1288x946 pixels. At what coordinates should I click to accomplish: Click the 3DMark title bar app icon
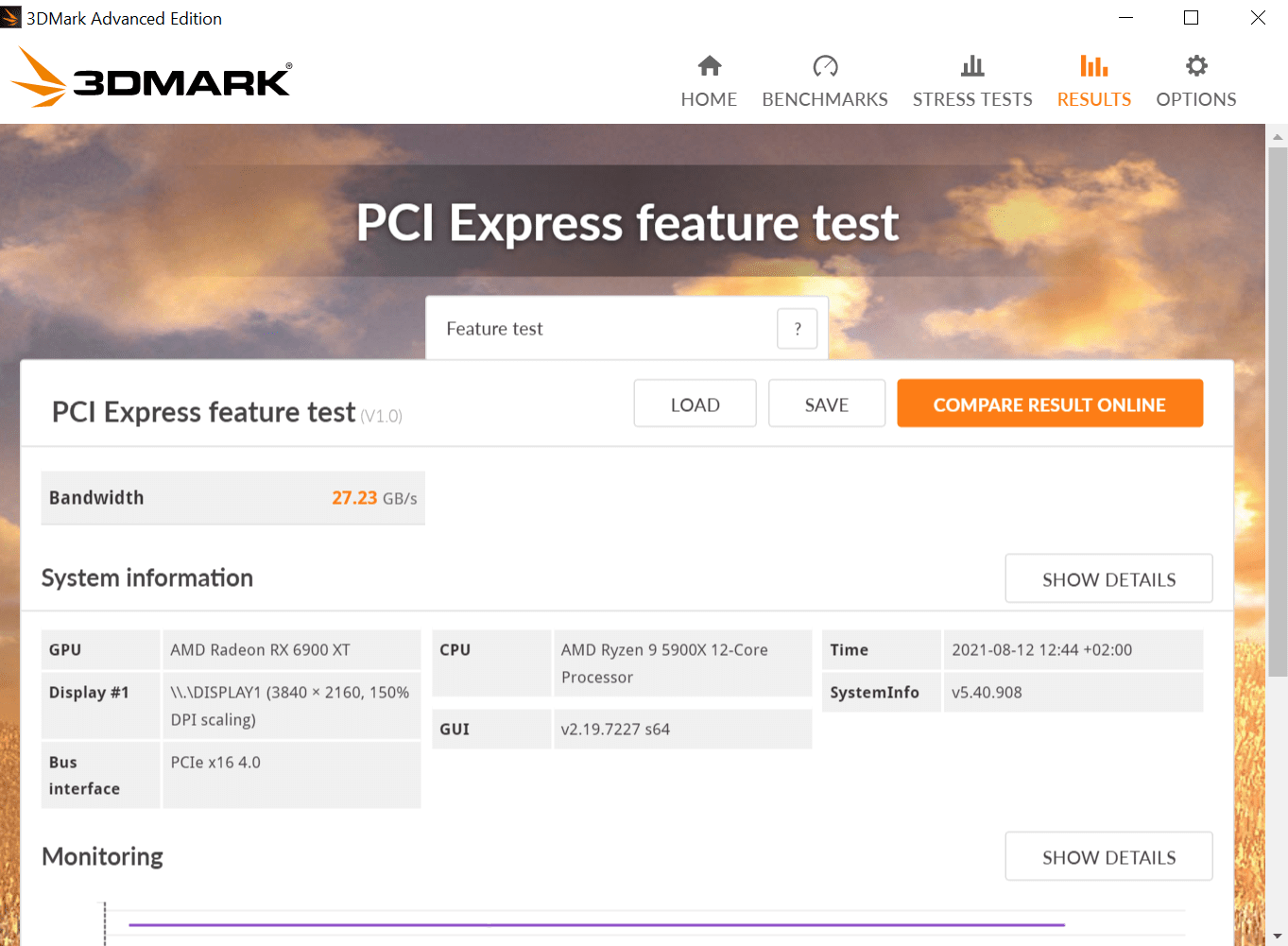tap(10, 17)
